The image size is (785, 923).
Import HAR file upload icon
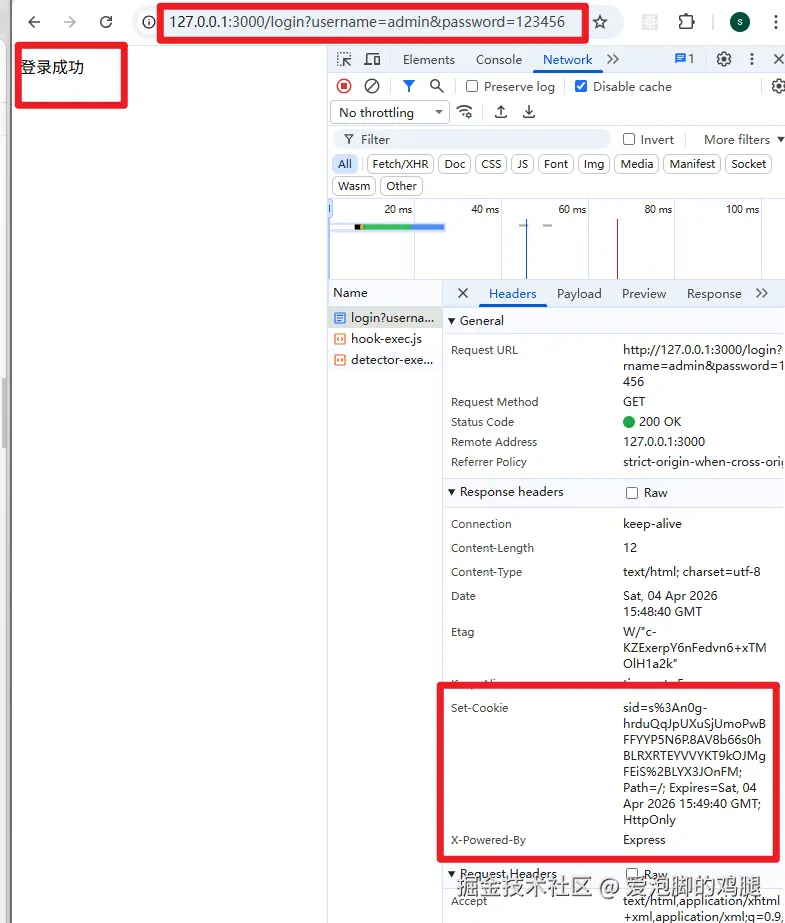[501, 112]
